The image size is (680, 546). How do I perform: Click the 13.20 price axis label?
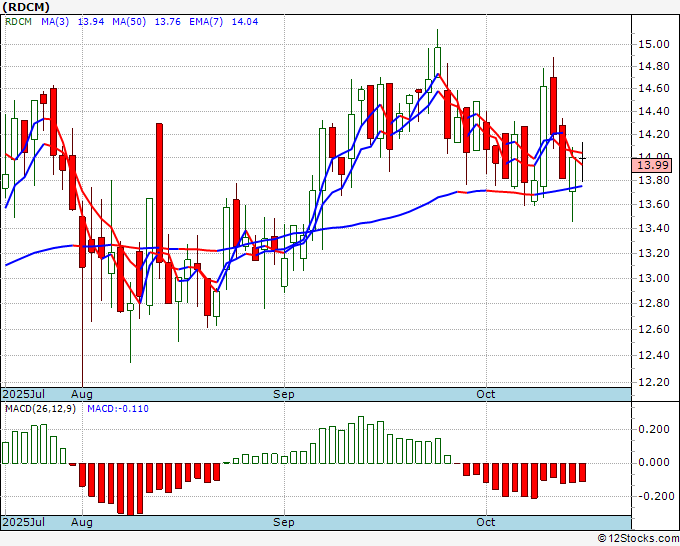pyautogui.click(x=654, y=253)
